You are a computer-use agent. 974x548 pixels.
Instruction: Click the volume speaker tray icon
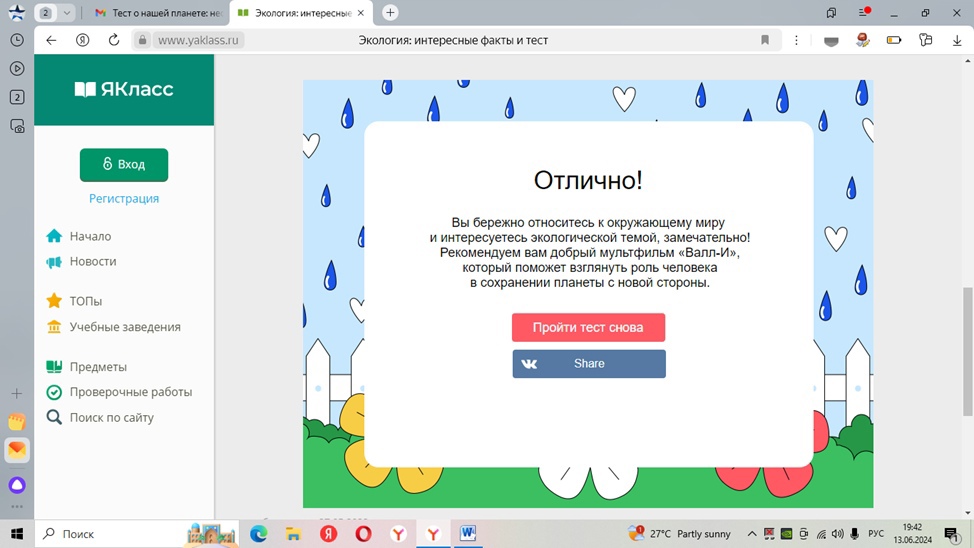pos(837,534)
